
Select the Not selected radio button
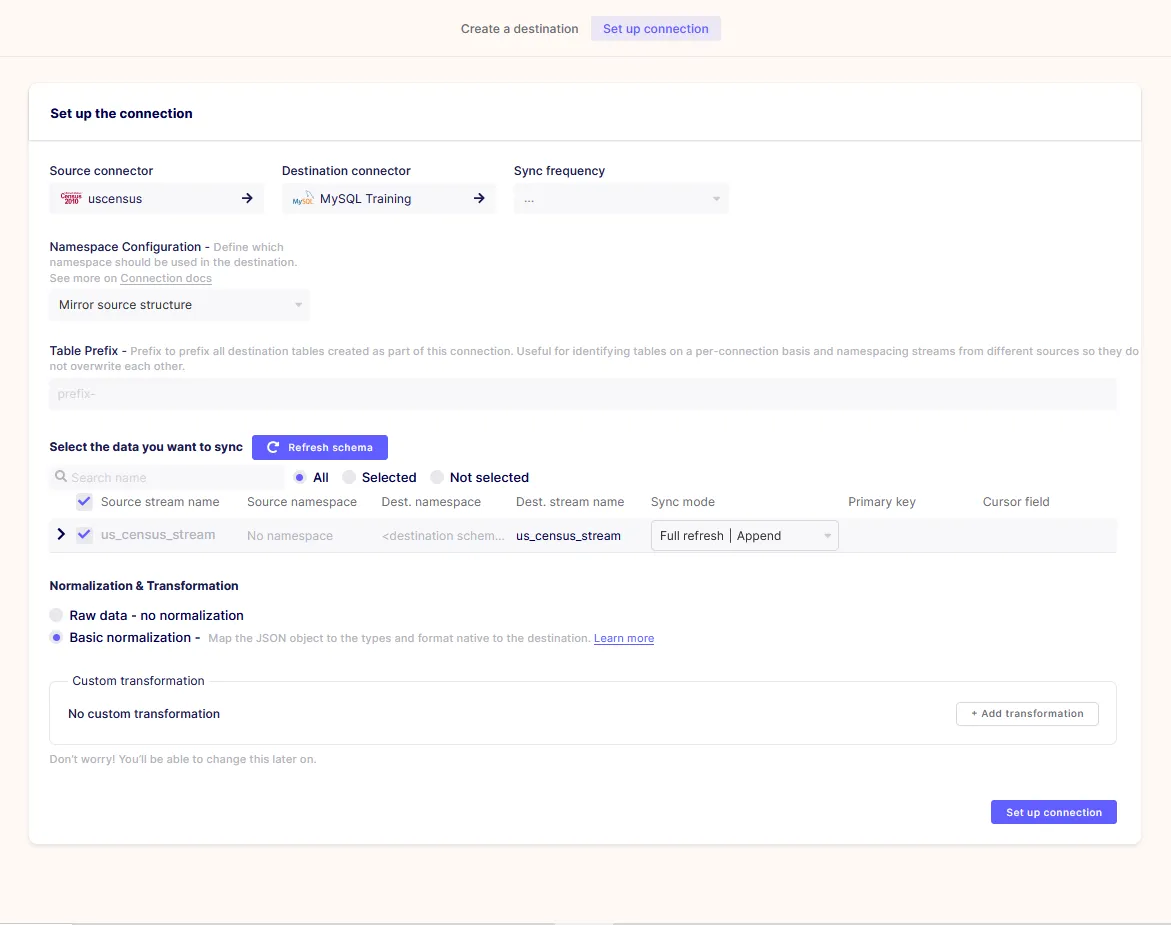pyautogui.click(x=437, y=477)
